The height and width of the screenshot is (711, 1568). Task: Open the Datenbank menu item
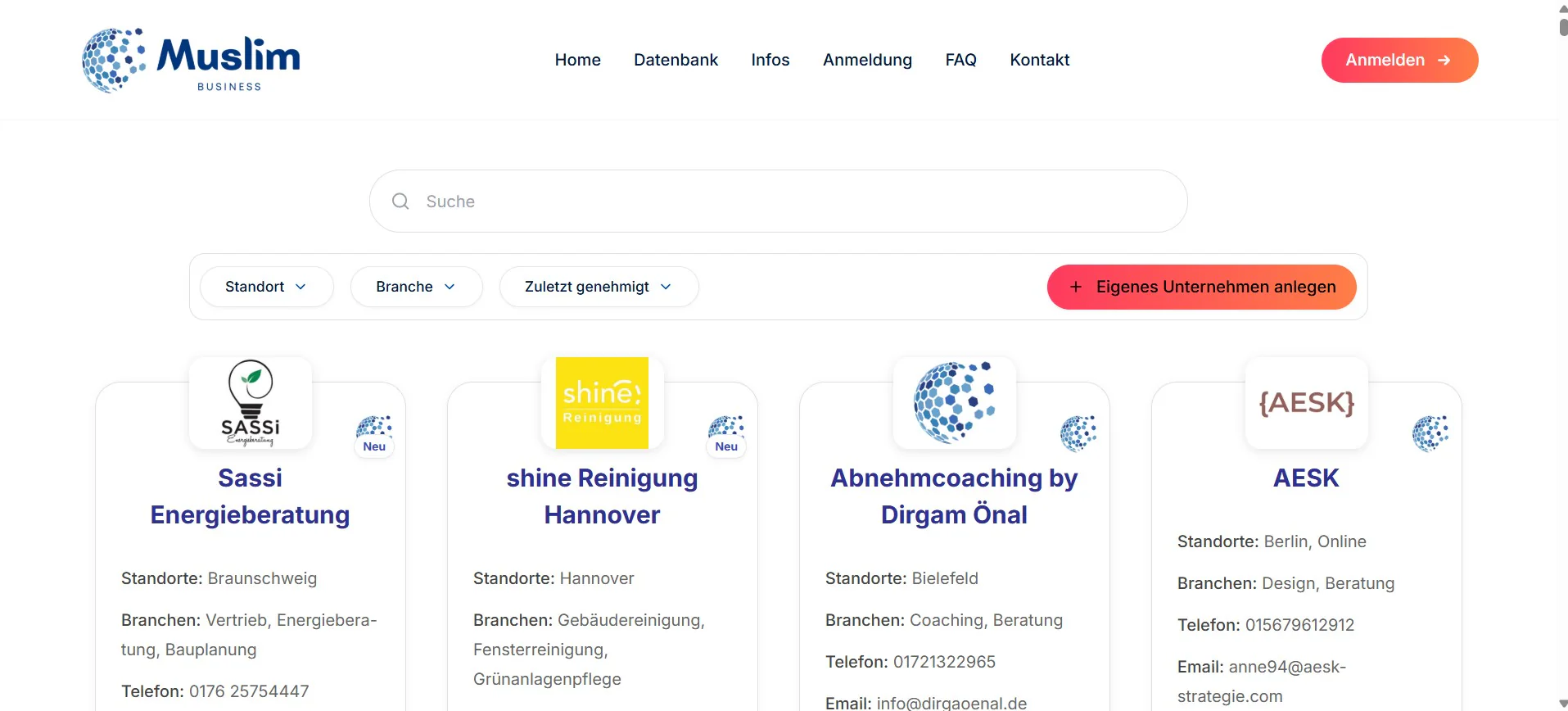[676, 60]
